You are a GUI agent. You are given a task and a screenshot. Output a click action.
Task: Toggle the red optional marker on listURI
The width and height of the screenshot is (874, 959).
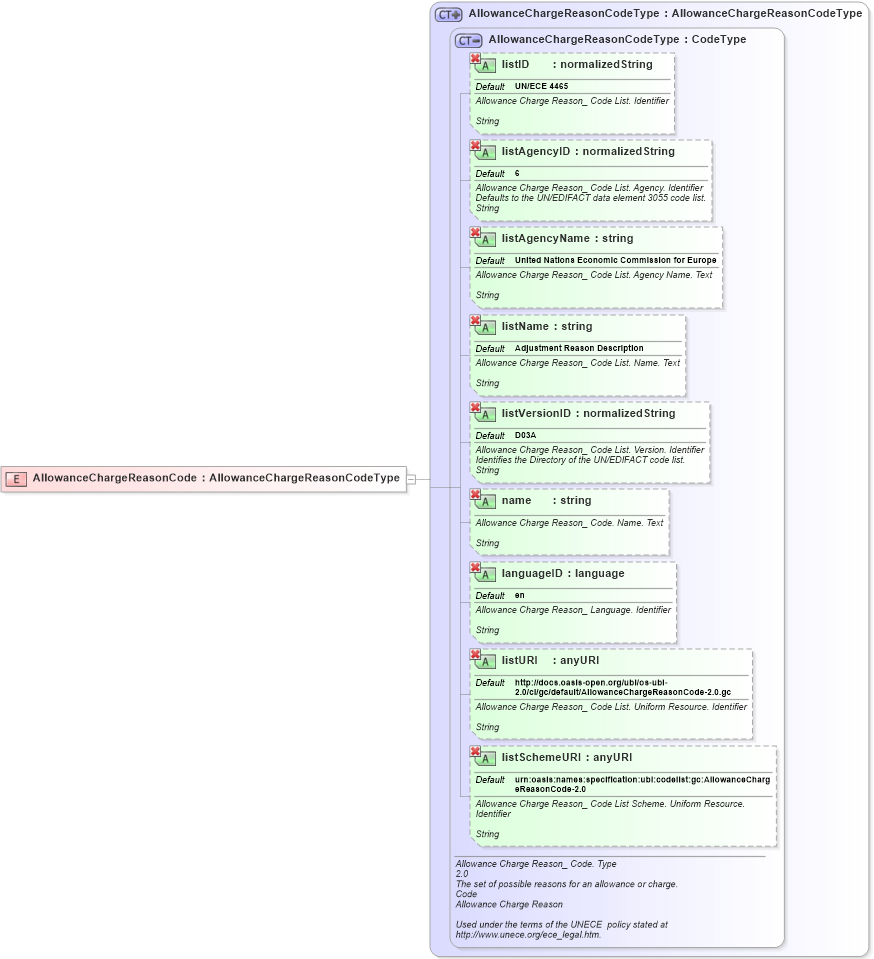(476, 654)
